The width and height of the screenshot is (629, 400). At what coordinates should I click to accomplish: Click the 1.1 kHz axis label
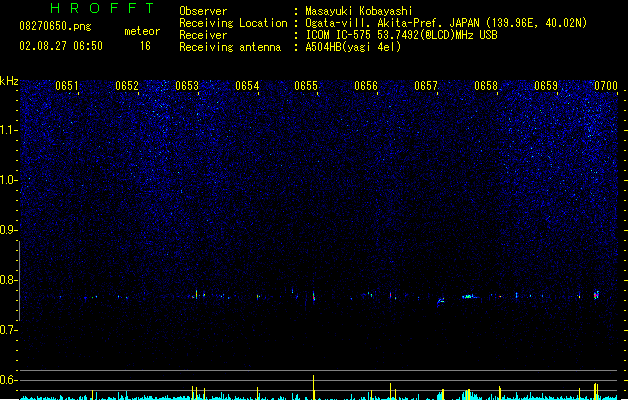tap(8, 130)
